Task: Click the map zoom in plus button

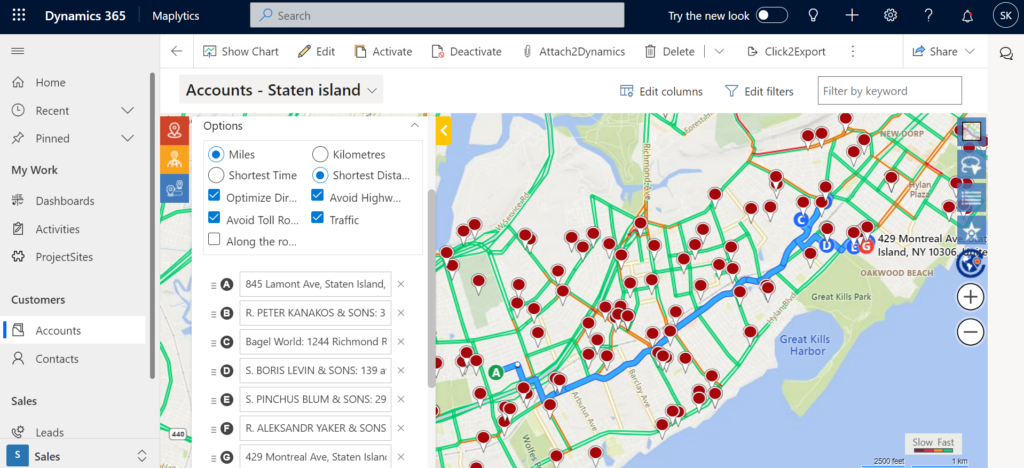Action: tap(970, 297)
